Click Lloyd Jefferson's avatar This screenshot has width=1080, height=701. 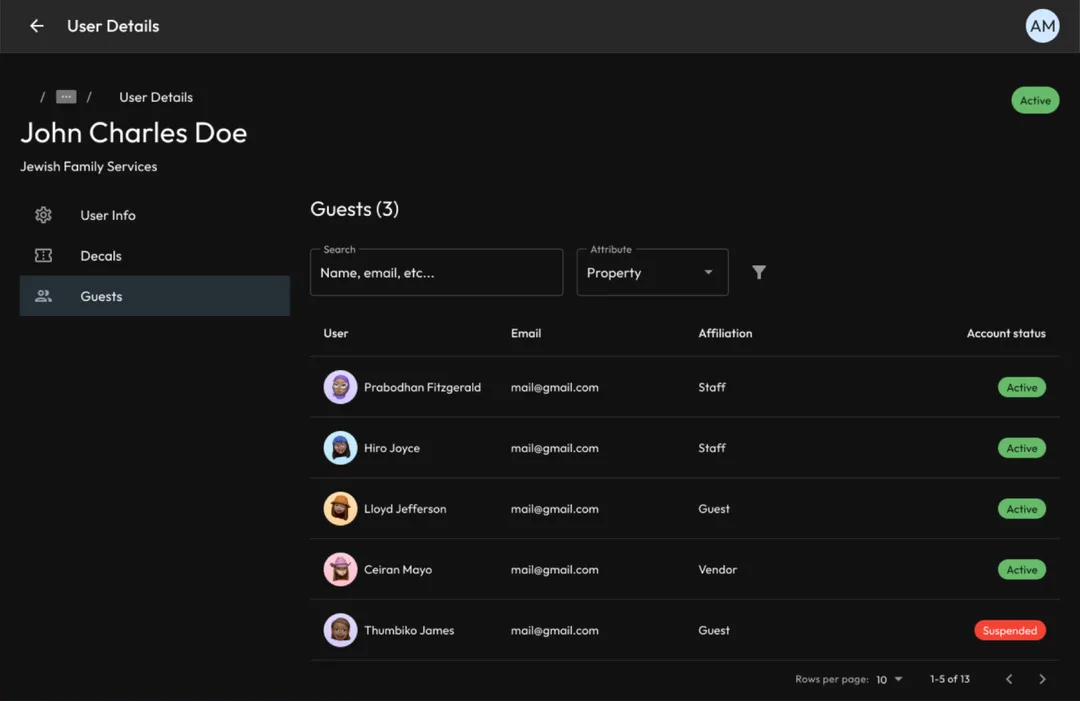pyautogui.click(x=340, y=509)
